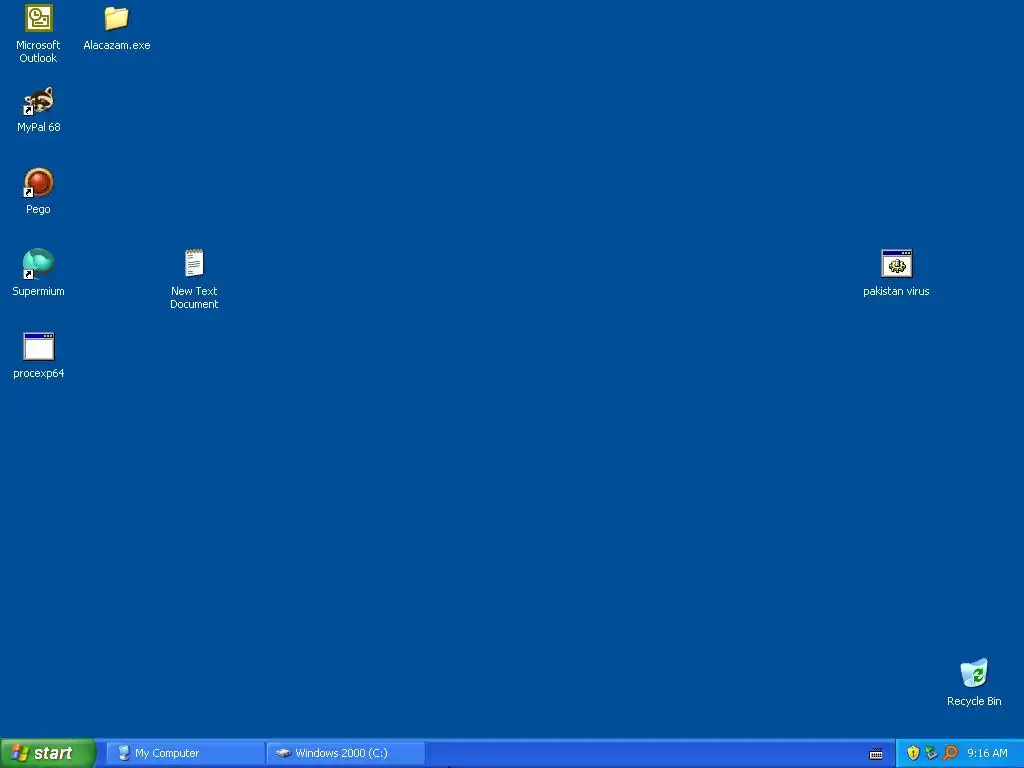Click the safely remove hardware tray icon

click(x=931, y=753)
